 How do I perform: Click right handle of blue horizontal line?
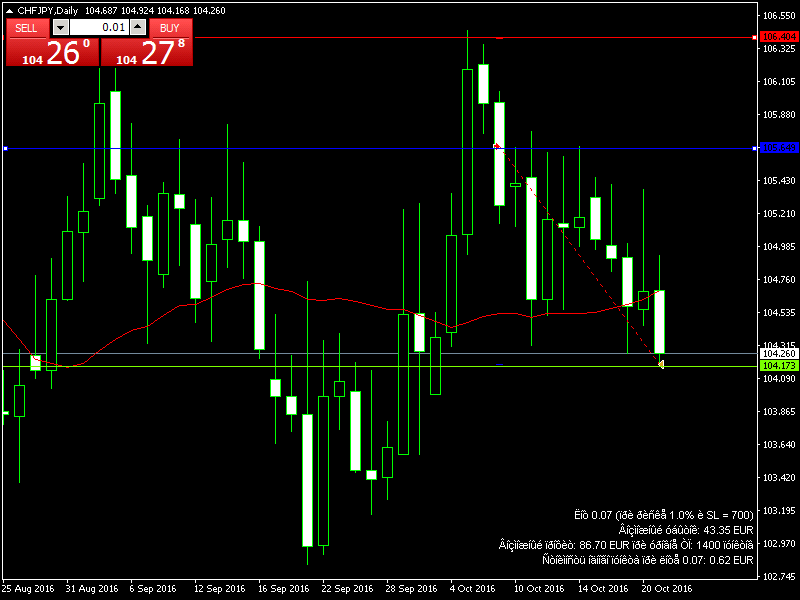pyautogui.click(x=755, y=148)
